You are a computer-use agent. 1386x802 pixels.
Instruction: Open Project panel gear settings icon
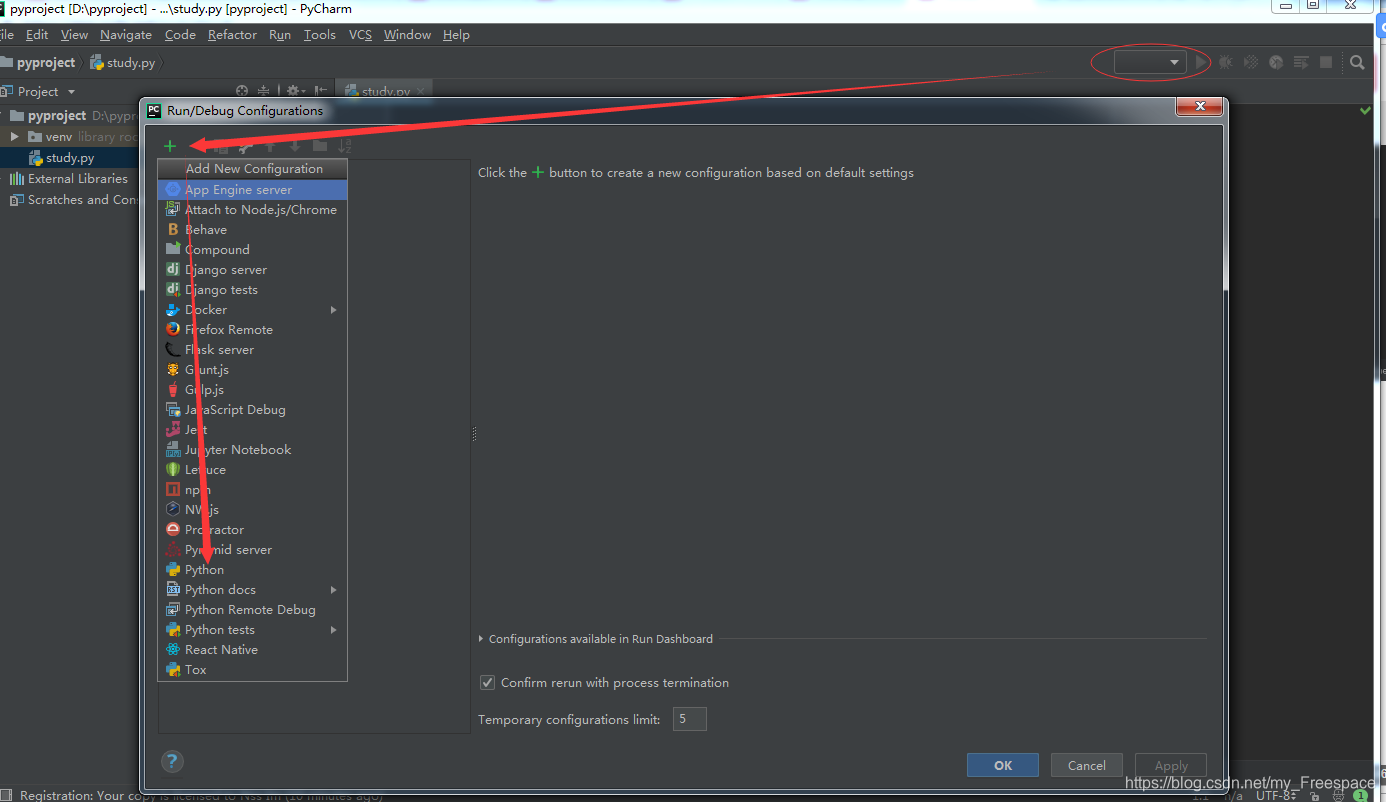click(294, 91)
